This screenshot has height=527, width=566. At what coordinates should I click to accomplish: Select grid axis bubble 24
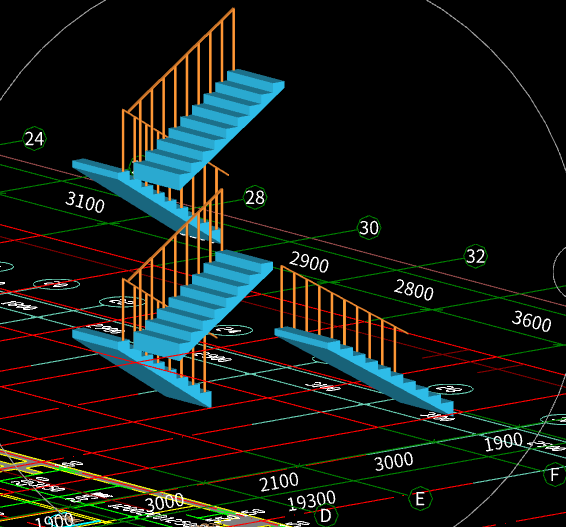point(34,139)
